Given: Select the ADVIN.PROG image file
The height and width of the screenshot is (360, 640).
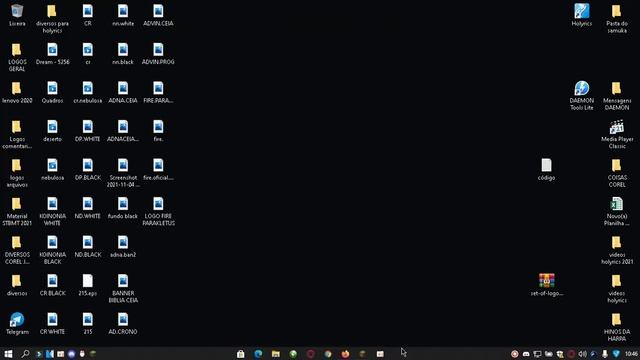Looking at the screenshot, I should point(158,54).
